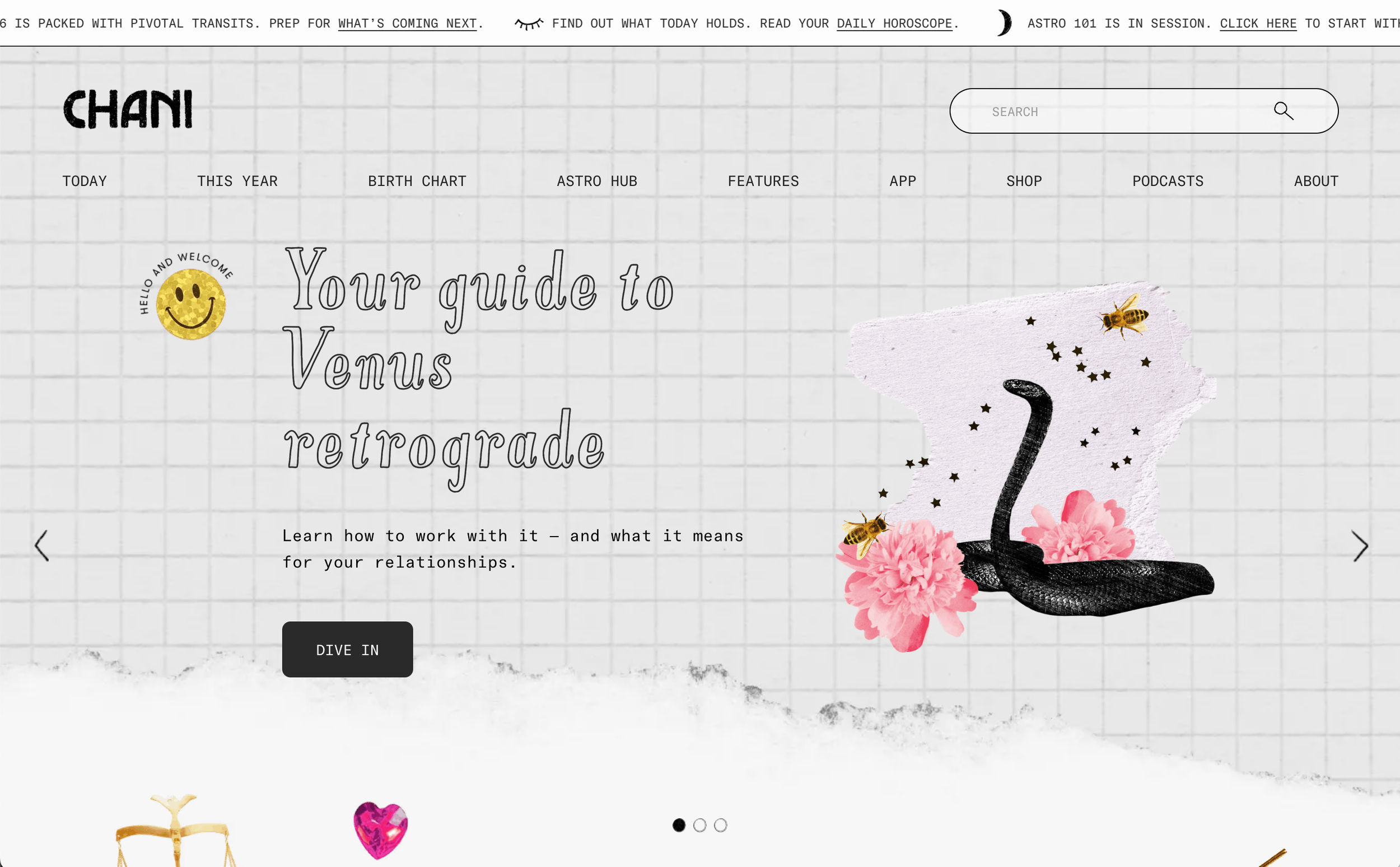The height and width of the screenshot is (867, 1400).
Task: Click the Hello and Welcome smiley sticker
Action: click(187, 296)
